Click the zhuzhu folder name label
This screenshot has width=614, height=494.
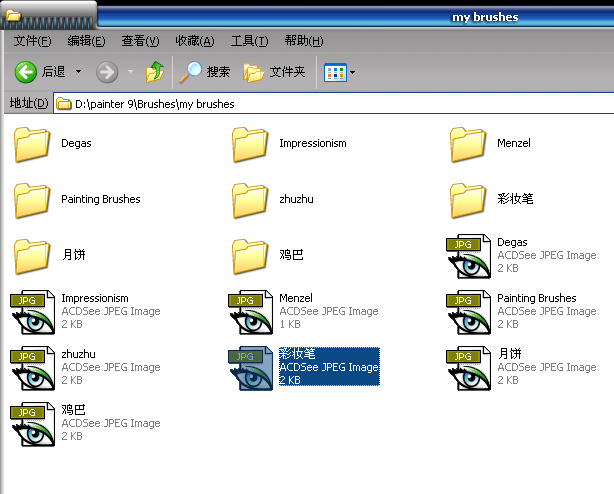pyautogui.click(x=296, y=199)
